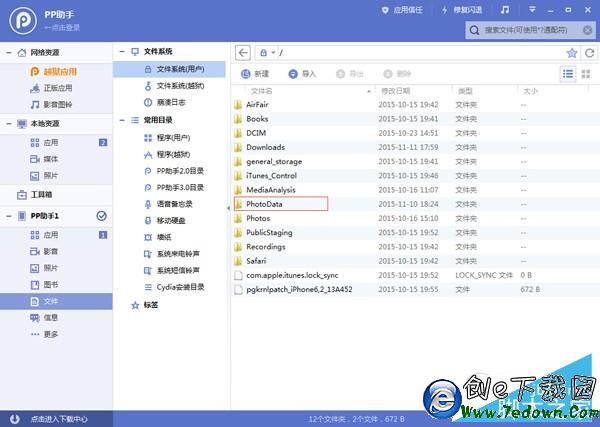Click 导出 export button
Viewport: 600px width, 427px height.
(x=349, y=74)
